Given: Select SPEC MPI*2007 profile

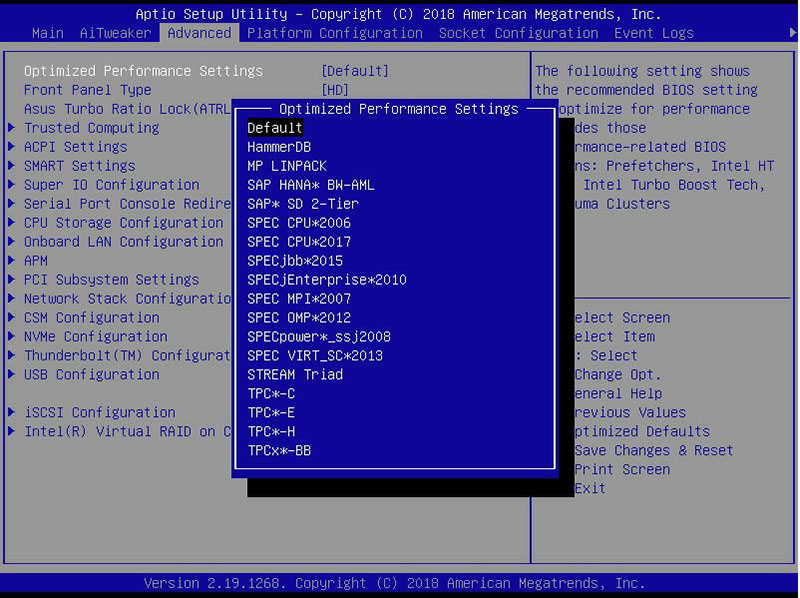Looking at the screenshot, I should [x=299, y=298].
